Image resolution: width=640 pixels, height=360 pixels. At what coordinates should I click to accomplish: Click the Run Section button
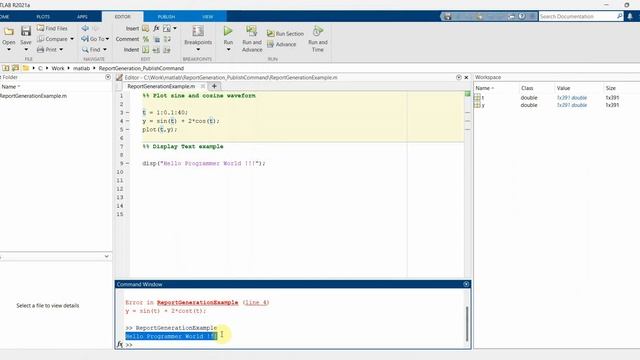coord(285,33)
